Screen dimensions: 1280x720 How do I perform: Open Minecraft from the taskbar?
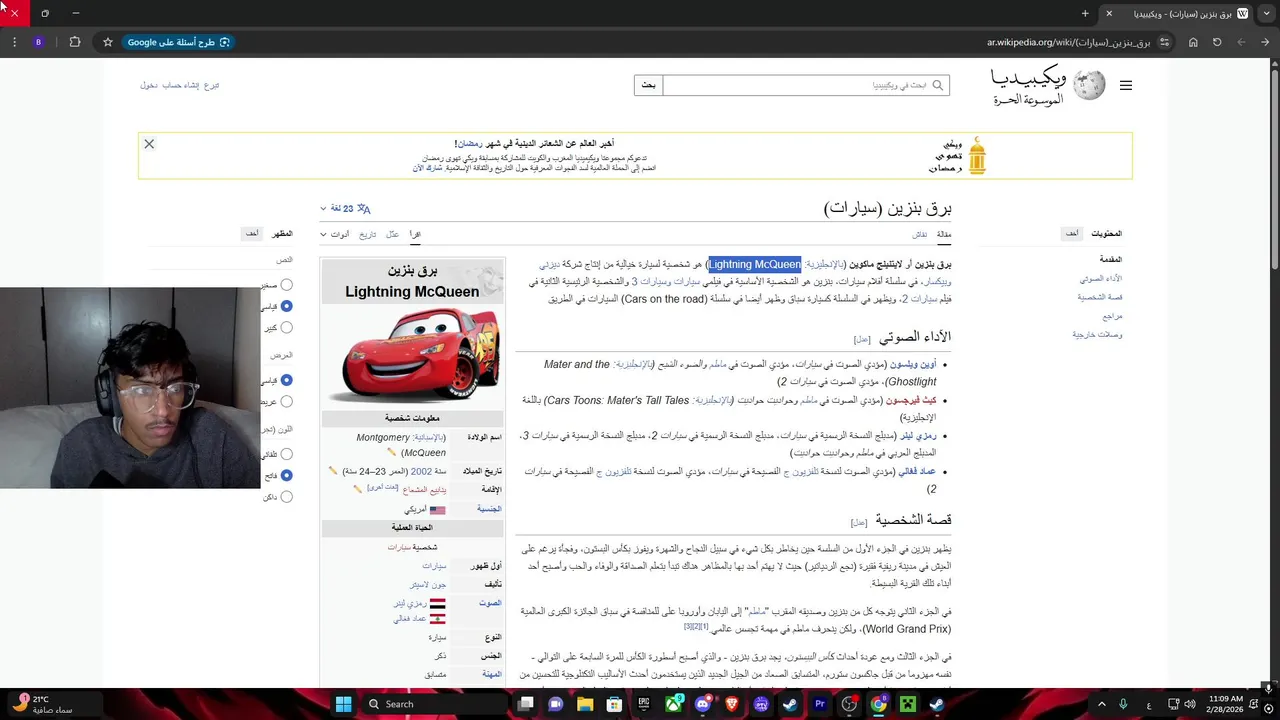click(908, 704)
